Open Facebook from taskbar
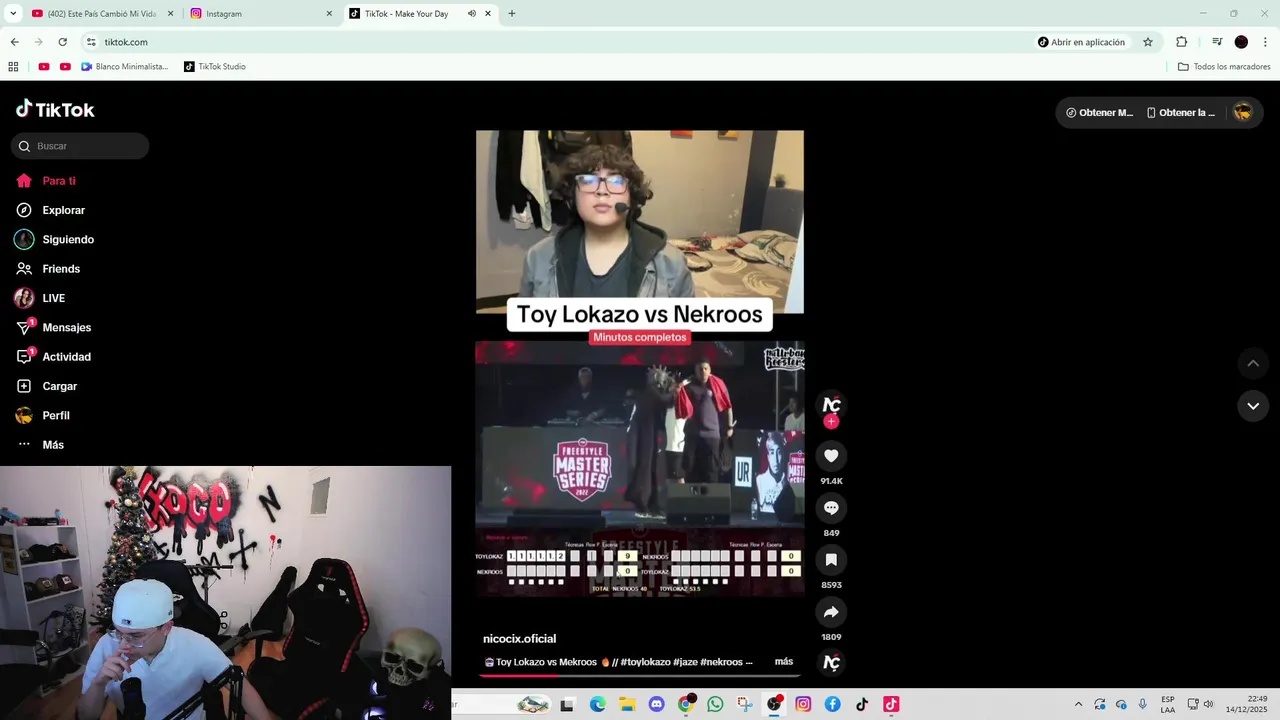 [832, 704]
